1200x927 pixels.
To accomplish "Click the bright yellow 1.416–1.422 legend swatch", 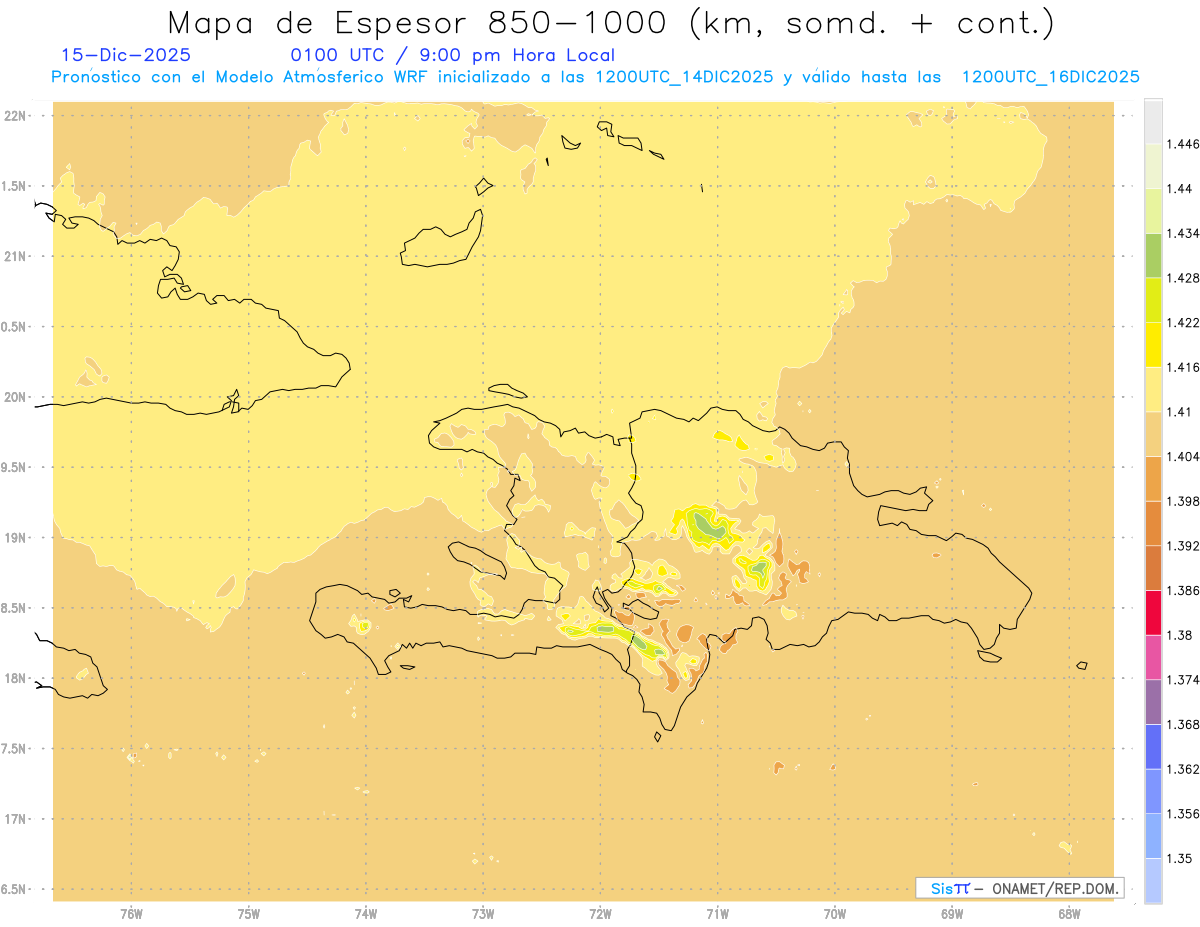I will point(1153,344).
